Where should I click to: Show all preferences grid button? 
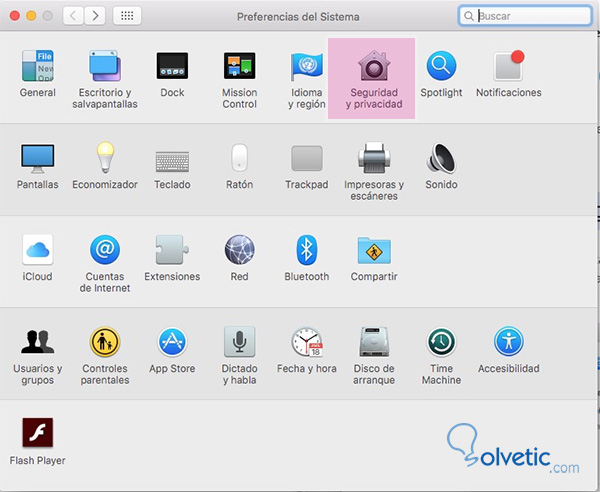click(127, 16)
